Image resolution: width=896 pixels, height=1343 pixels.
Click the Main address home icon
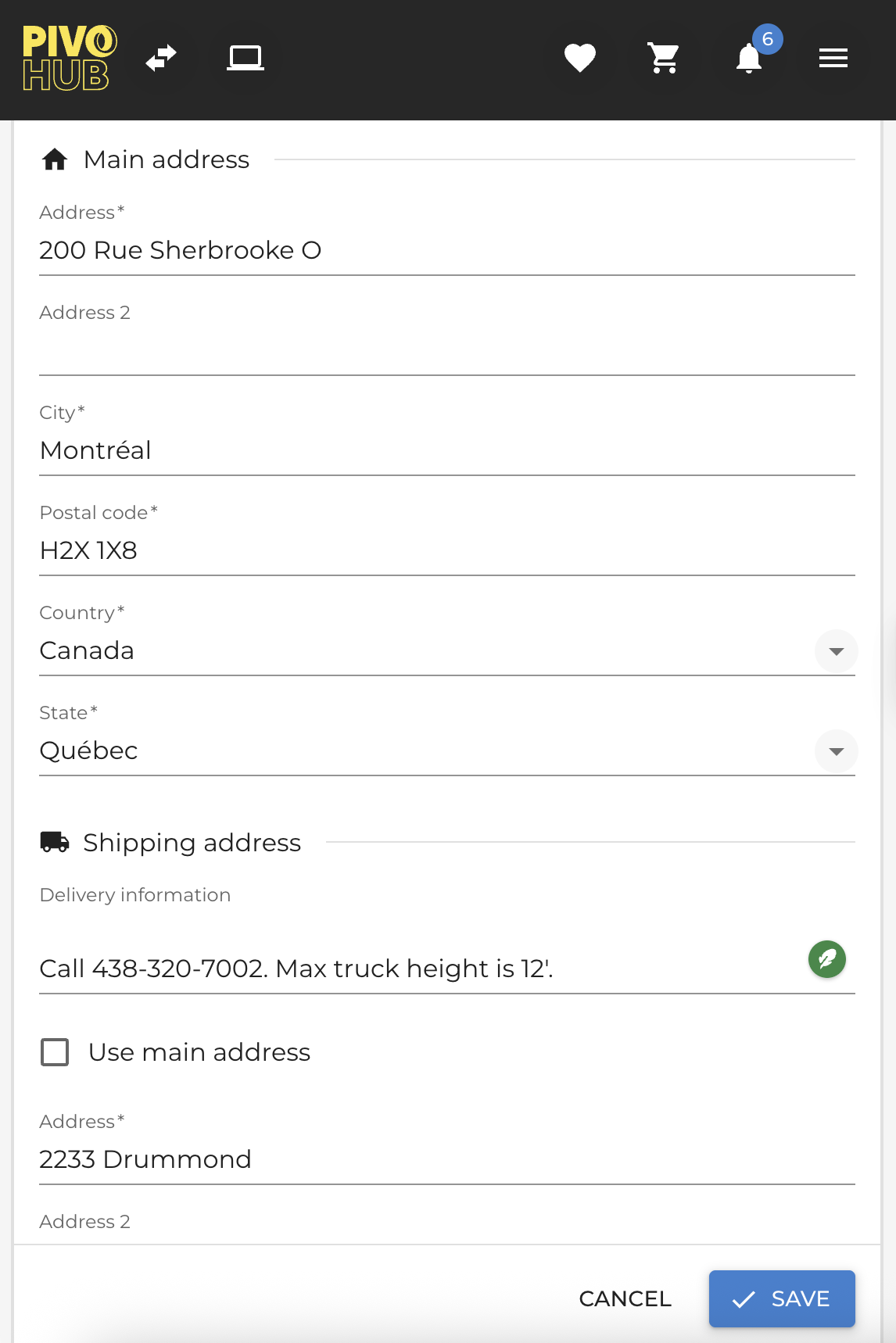point(55,159)
